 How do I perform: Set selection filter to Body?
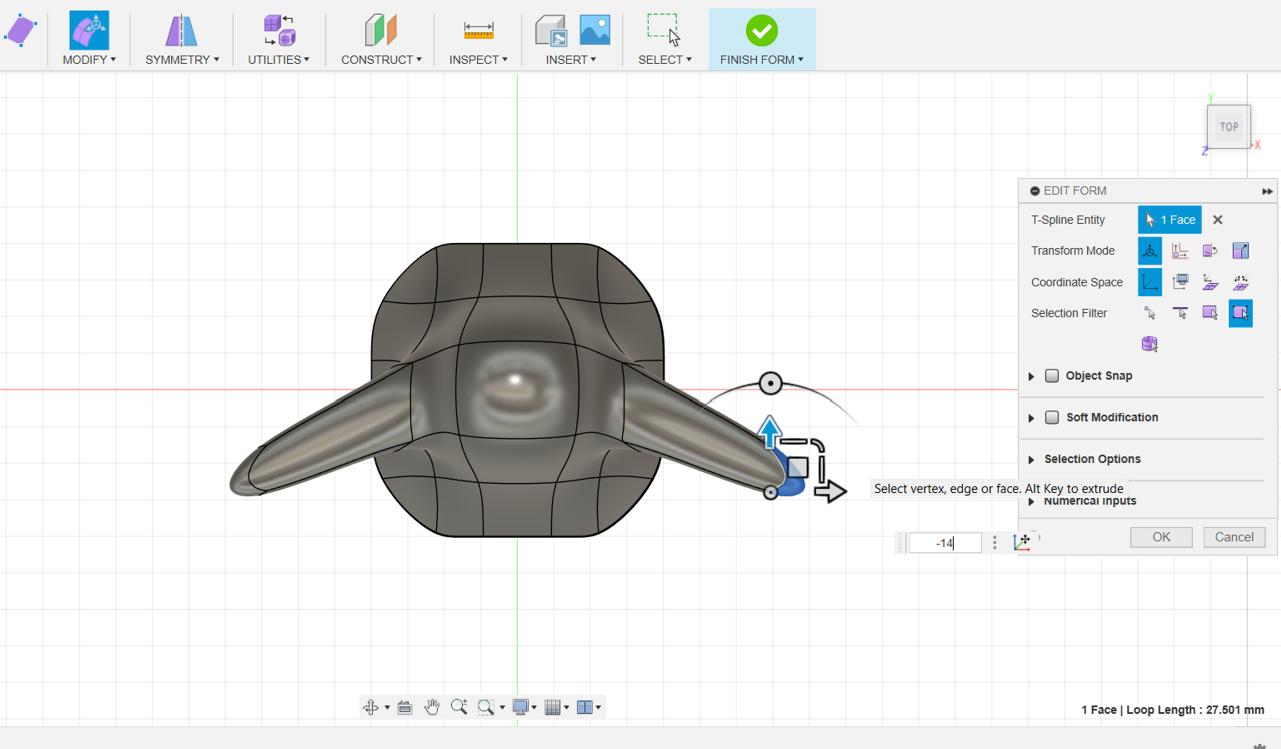[x=1150, y=344]
